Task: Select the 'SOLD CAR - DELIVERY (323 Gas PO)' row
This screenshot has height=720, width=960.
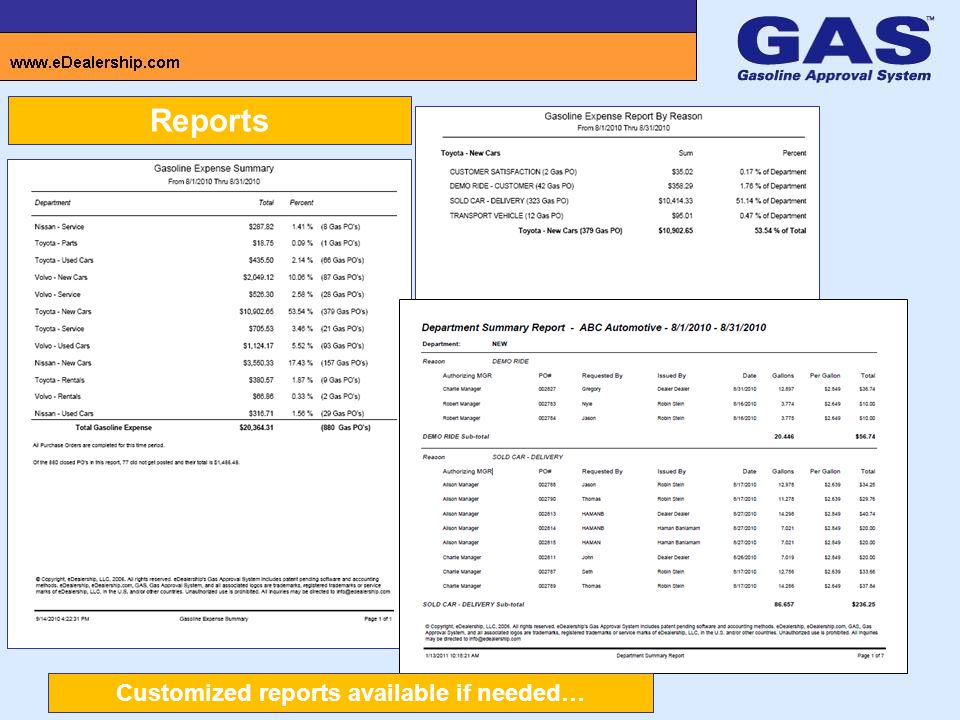Action: click(x=628, y=201)
